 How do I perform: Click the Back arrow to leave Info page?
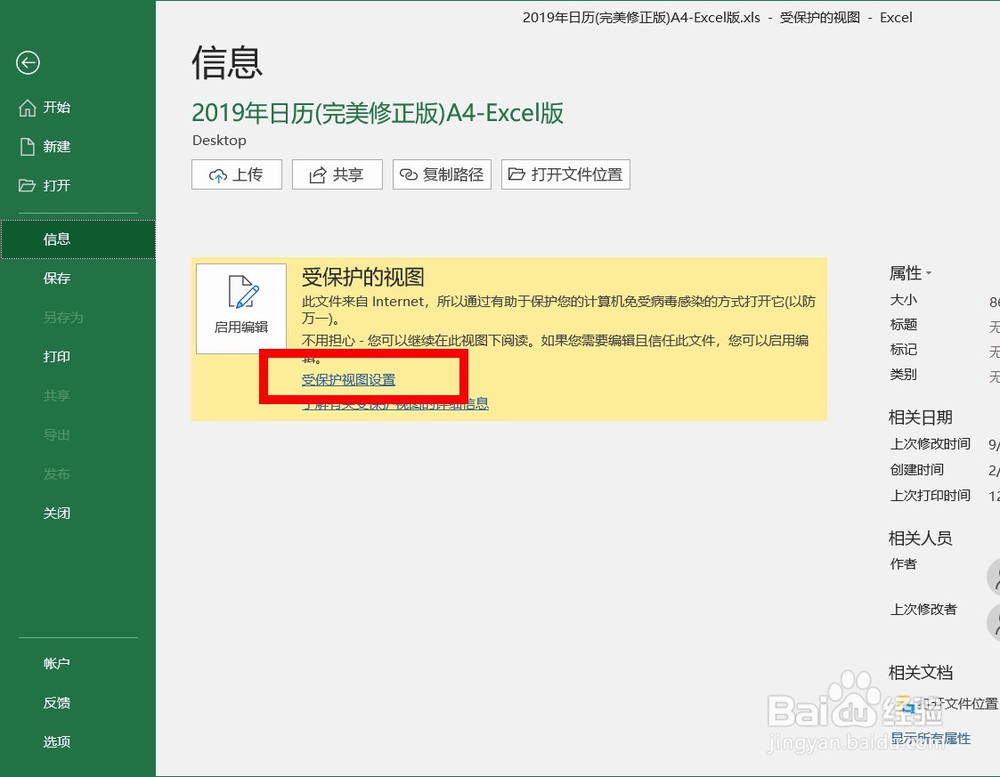point(29,63)
